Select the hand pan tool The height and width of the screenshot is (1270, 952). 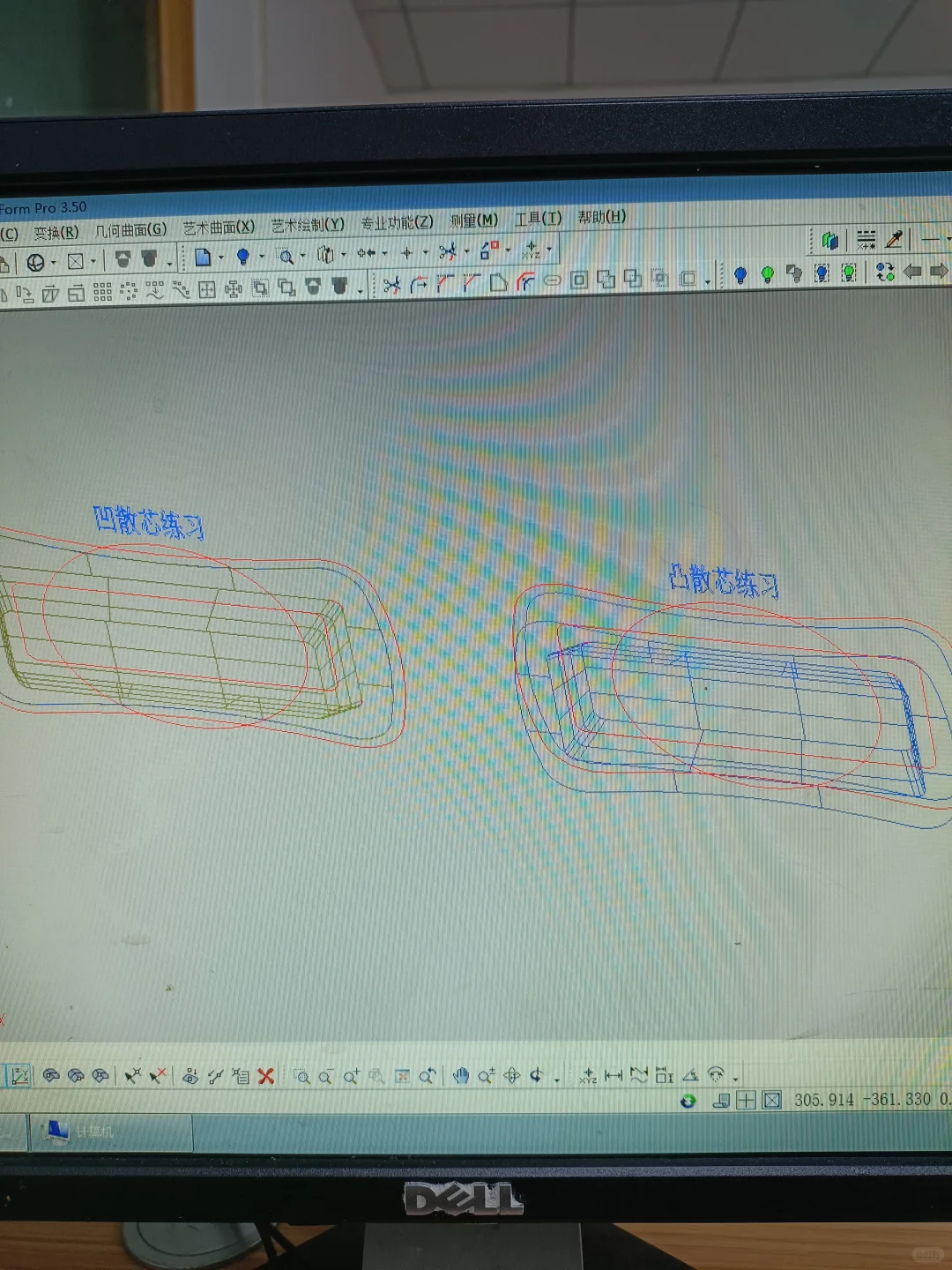461,1075
